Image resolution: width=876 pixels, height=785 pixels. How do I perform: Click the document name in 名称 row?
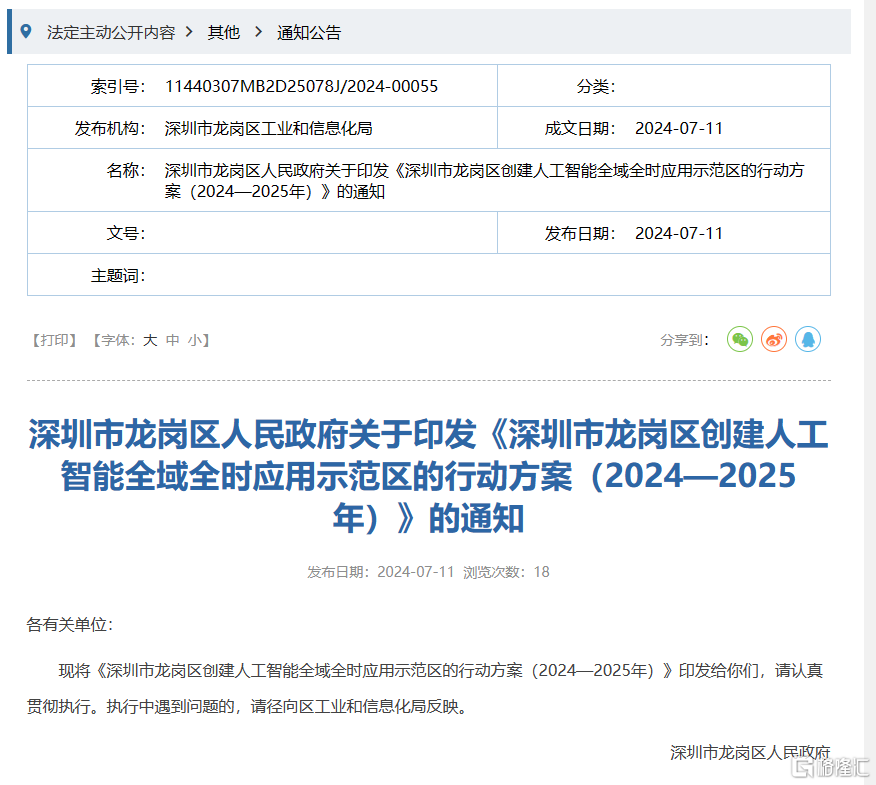484,180
